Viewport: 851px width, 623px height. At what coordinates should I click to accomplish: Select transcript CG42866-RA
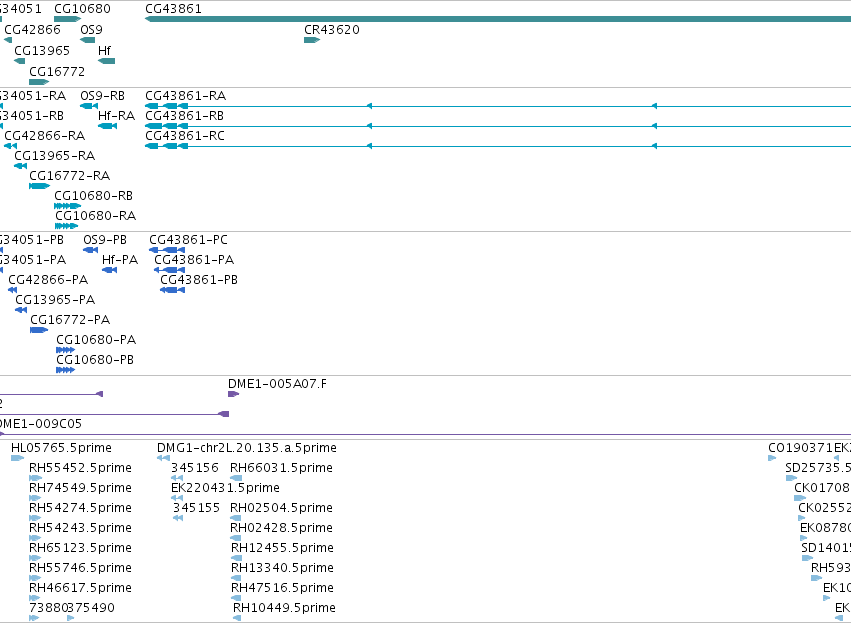click(x=10, y=146)
